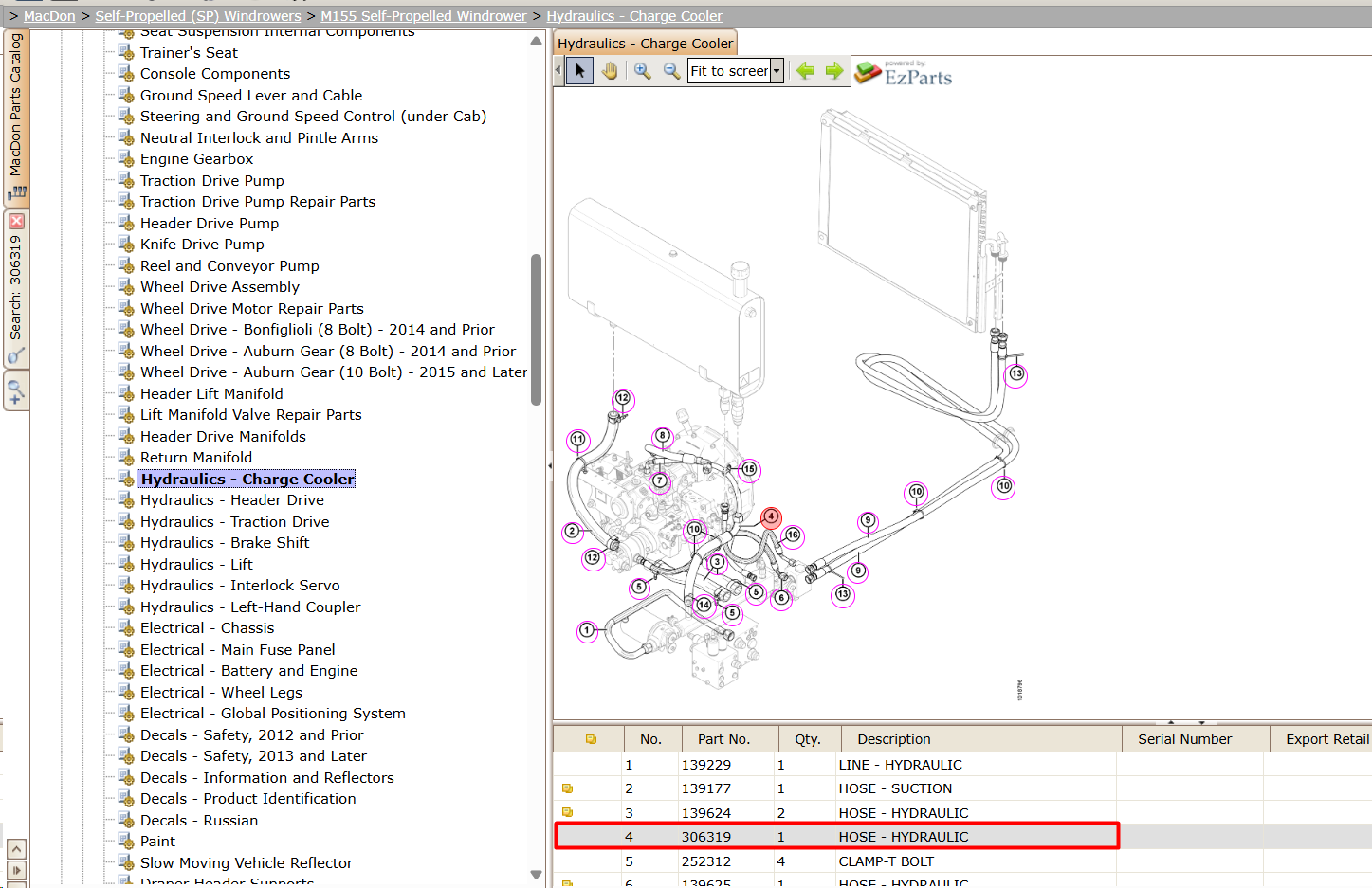Click callout 4 highlighted in diagram
Image resolution: width=1372 pixels, height=888 pixels.
pyautogui.click(x=772, y=517)
